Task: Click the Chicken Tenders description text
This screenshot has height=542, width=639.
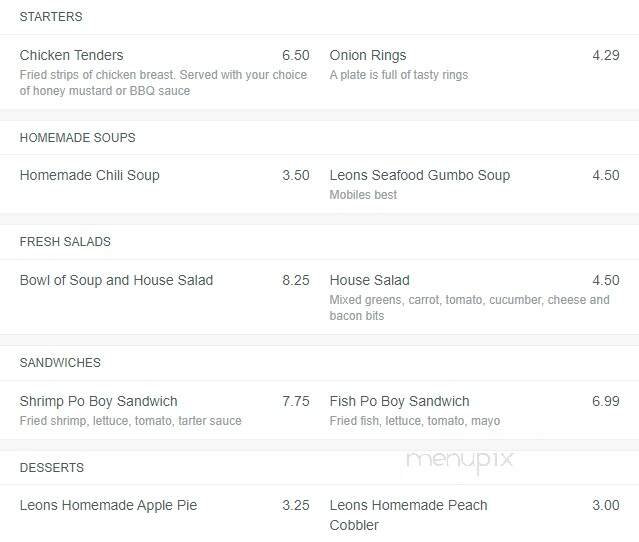Action: coord(163,83)
